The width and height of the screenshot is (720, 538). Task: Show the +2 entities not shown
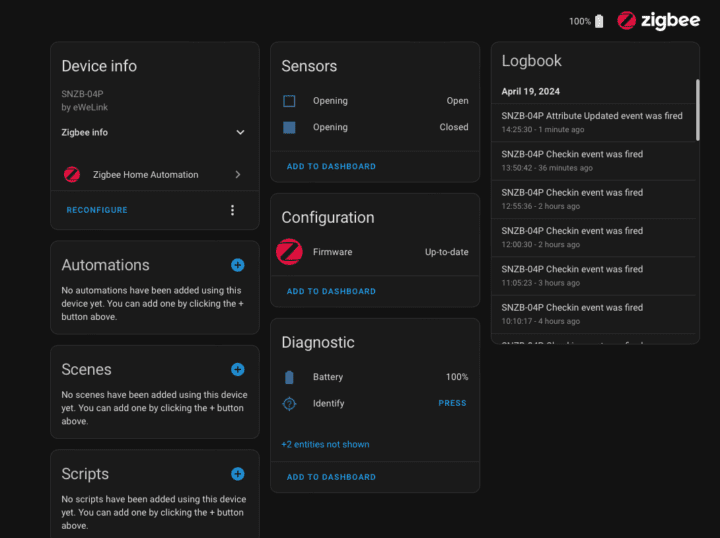[x=325, y=444]
